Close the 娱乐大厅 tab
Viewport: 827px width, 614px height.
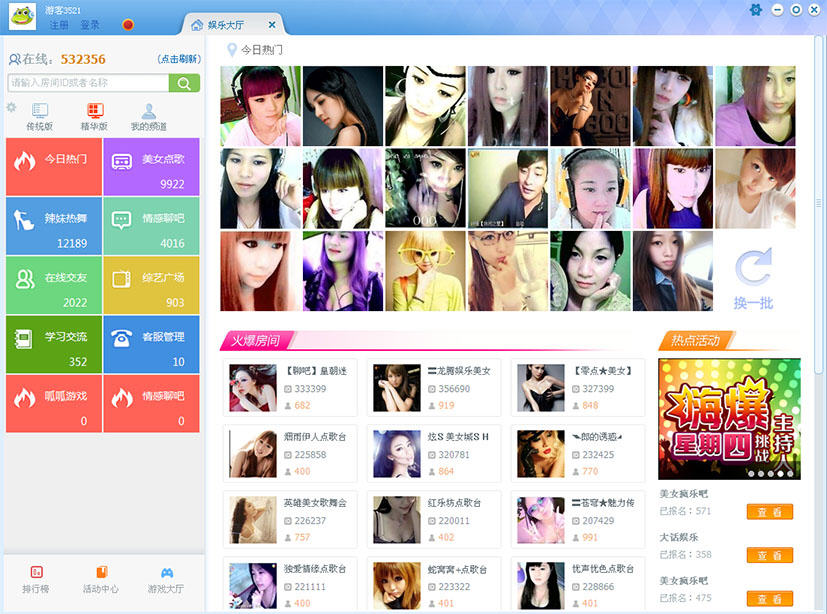(272, 25)
